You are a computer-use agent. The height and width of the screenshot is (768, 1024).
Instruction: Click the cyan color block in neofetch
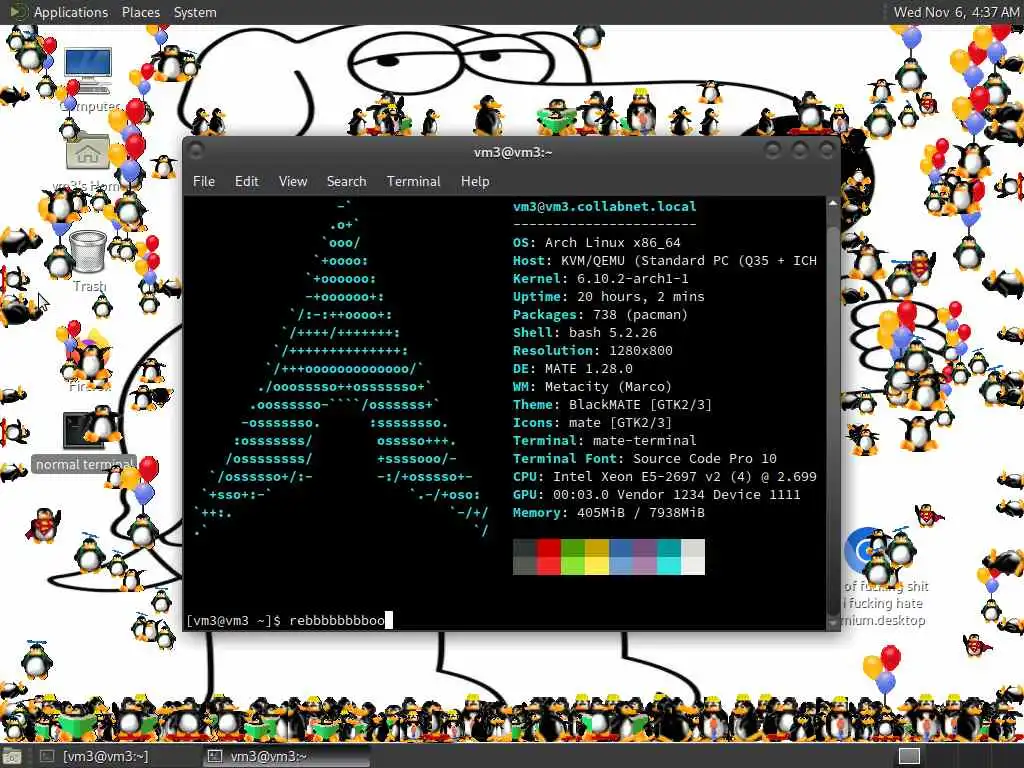coord(669,556)
